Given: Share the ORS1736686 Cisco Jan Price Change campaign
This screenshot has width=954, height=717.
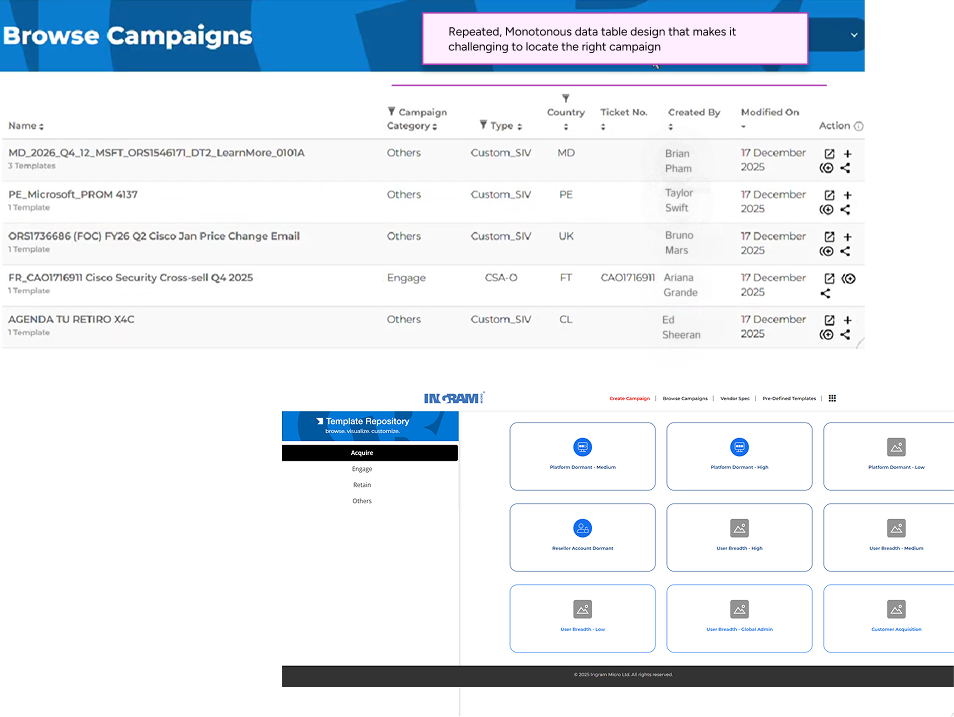Looking at the screenshot, I should [845, 251].
